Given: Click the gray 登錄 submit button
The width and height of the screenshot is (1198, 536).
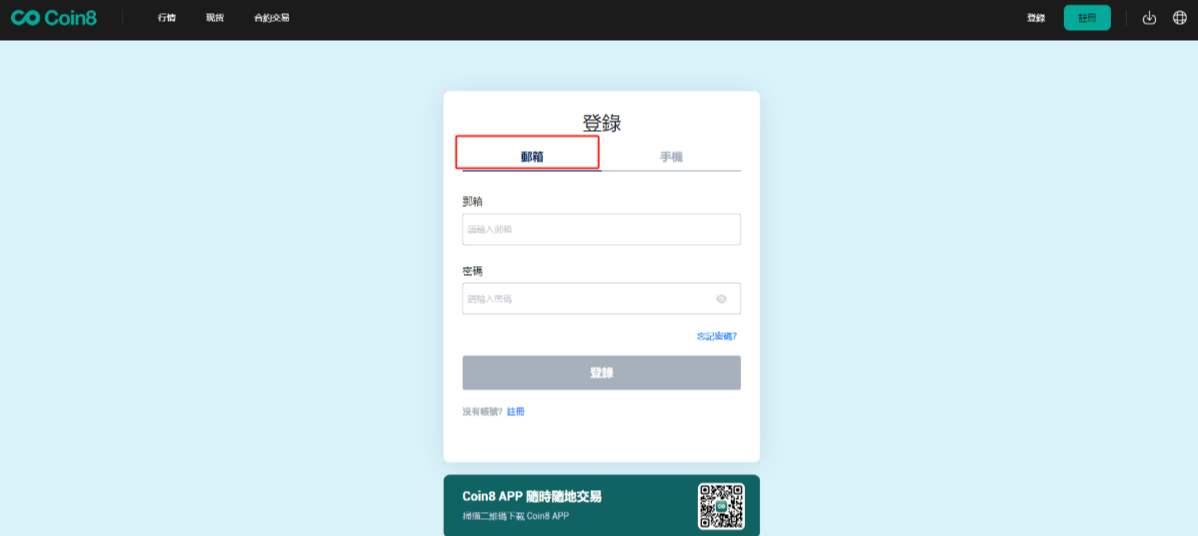Looking at the screenshot, I should tap(601, 373).
